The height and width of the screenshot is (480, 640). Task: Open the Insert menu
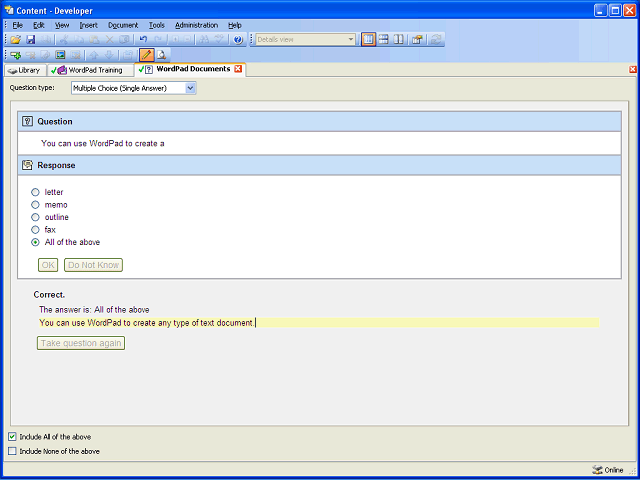point(89,25)
